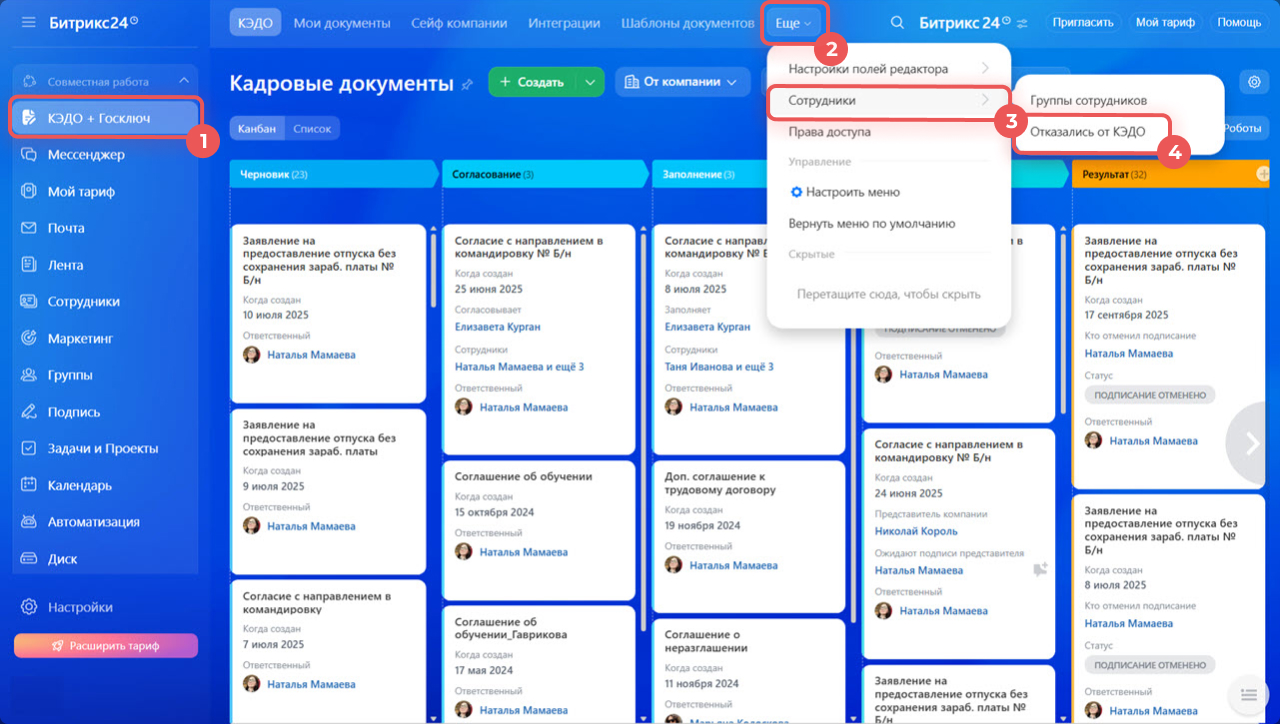The width and height of the screenshot is (1280, 724).
Task: Click the Черновик column header
Action: point(335,174)
